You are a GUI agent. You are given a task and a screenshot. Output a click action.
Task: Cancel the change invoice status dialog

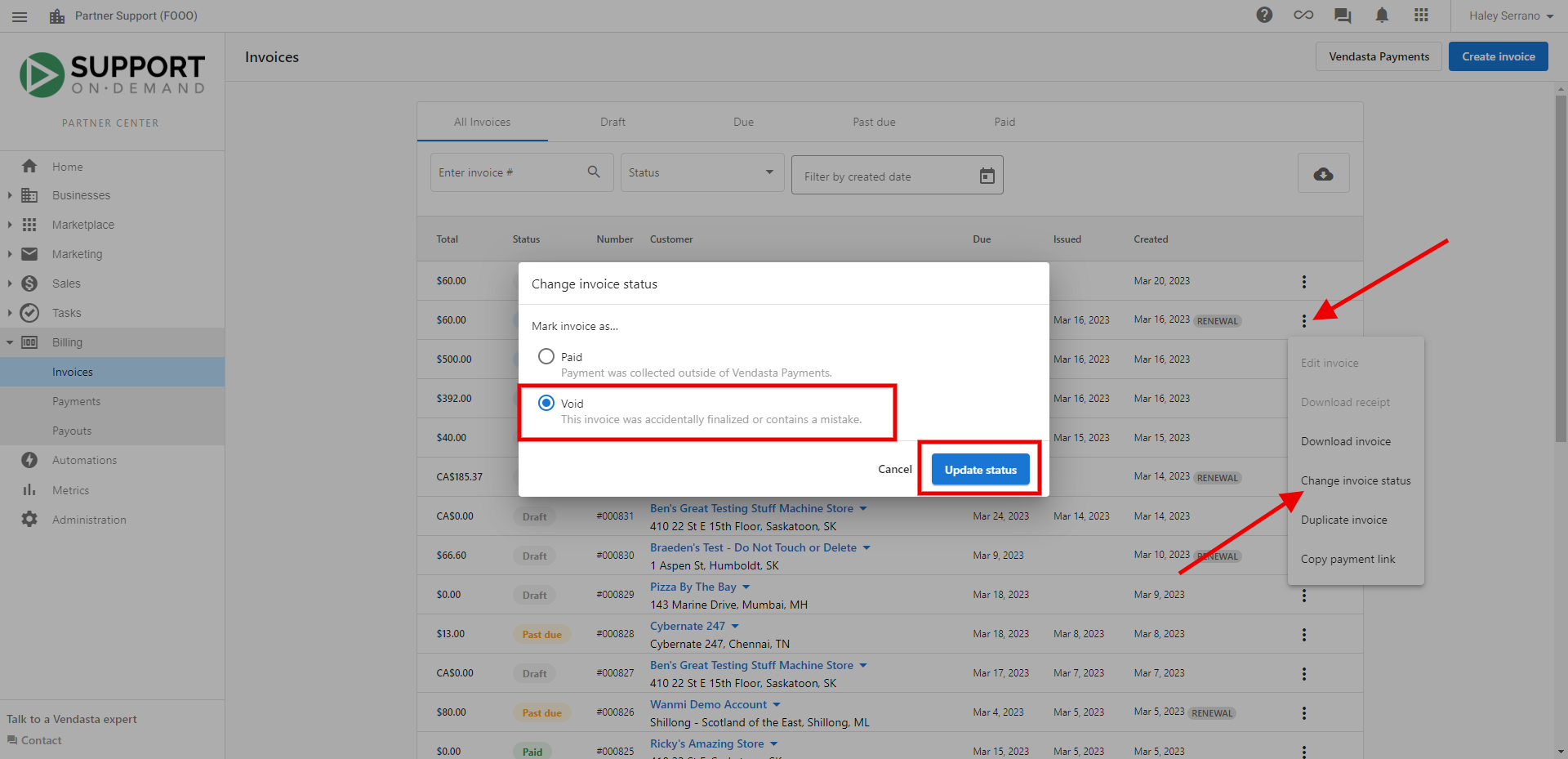[894, 469]
